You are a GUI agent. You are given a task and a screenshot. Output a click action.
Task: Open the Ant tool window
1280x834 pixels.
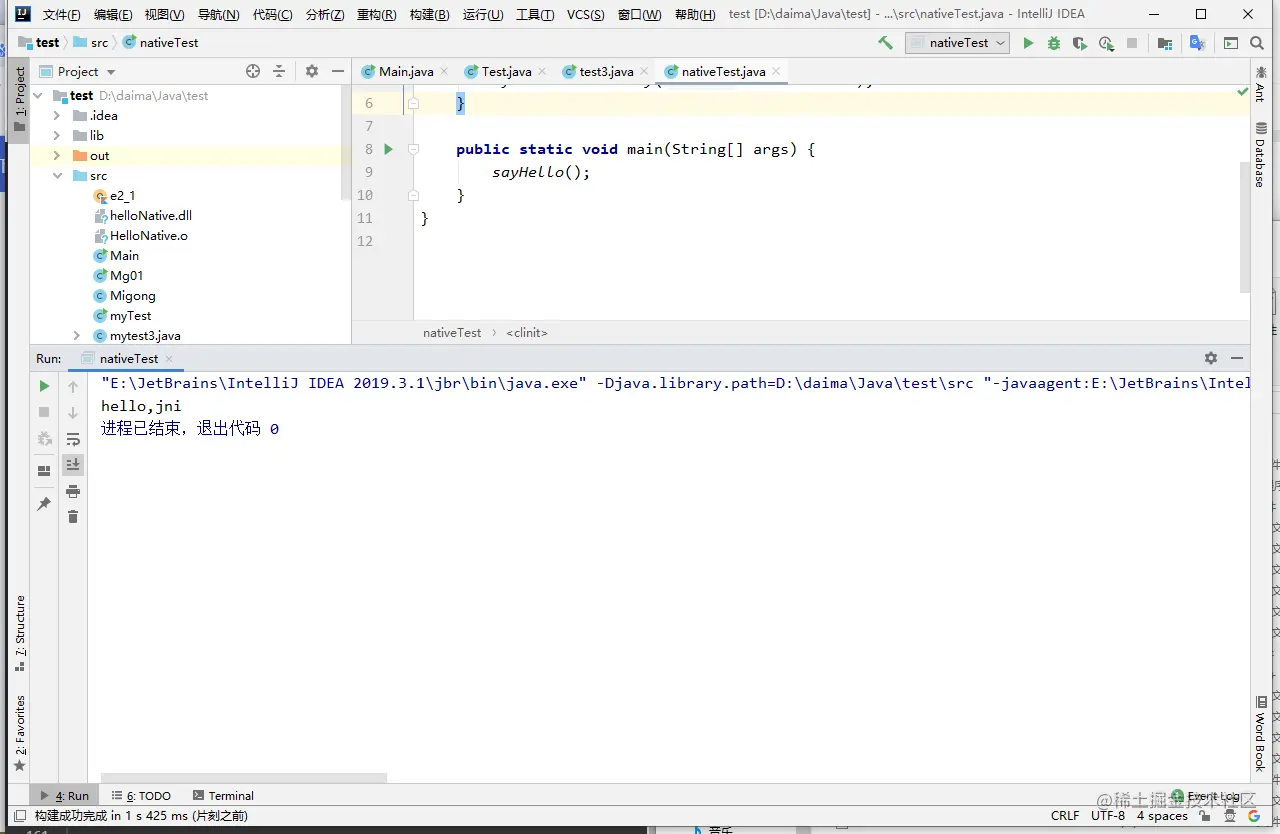(1260, 84)
